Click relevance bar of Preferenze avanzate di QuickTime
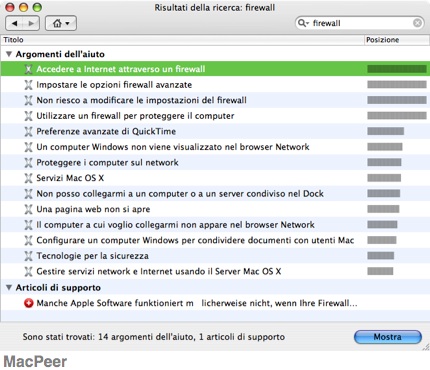The image size is (430, 370). tap(386, 131)
